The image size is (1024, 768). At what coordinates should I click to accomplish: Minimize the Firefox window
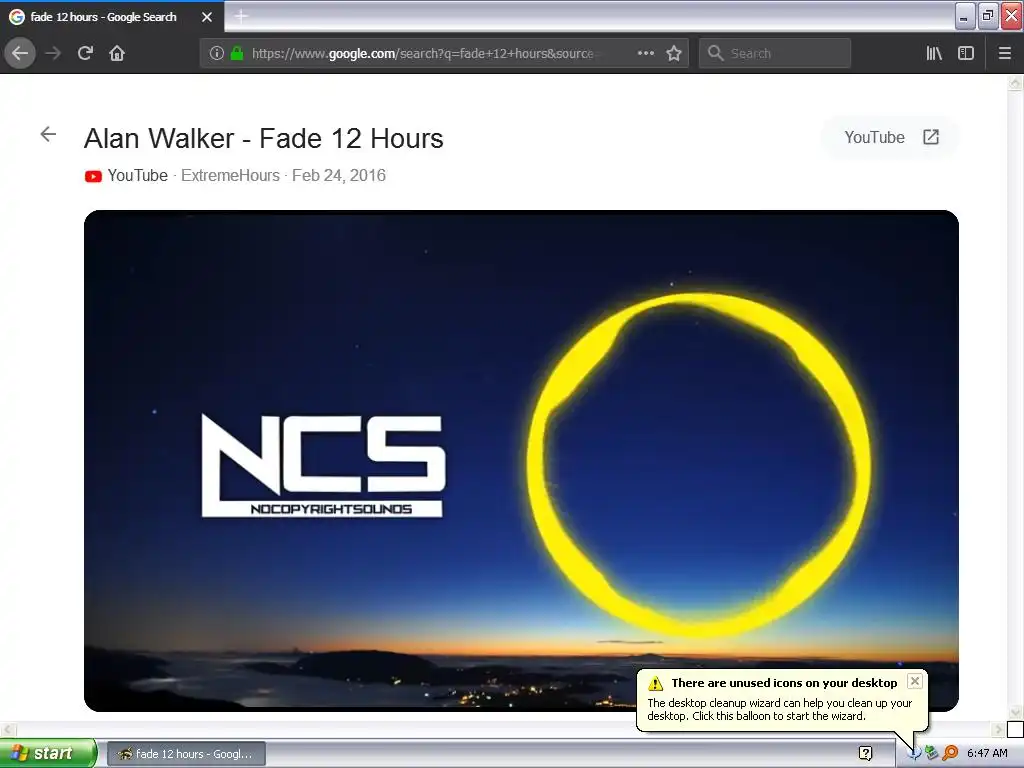pyautogui.click(x=965, y=16)
